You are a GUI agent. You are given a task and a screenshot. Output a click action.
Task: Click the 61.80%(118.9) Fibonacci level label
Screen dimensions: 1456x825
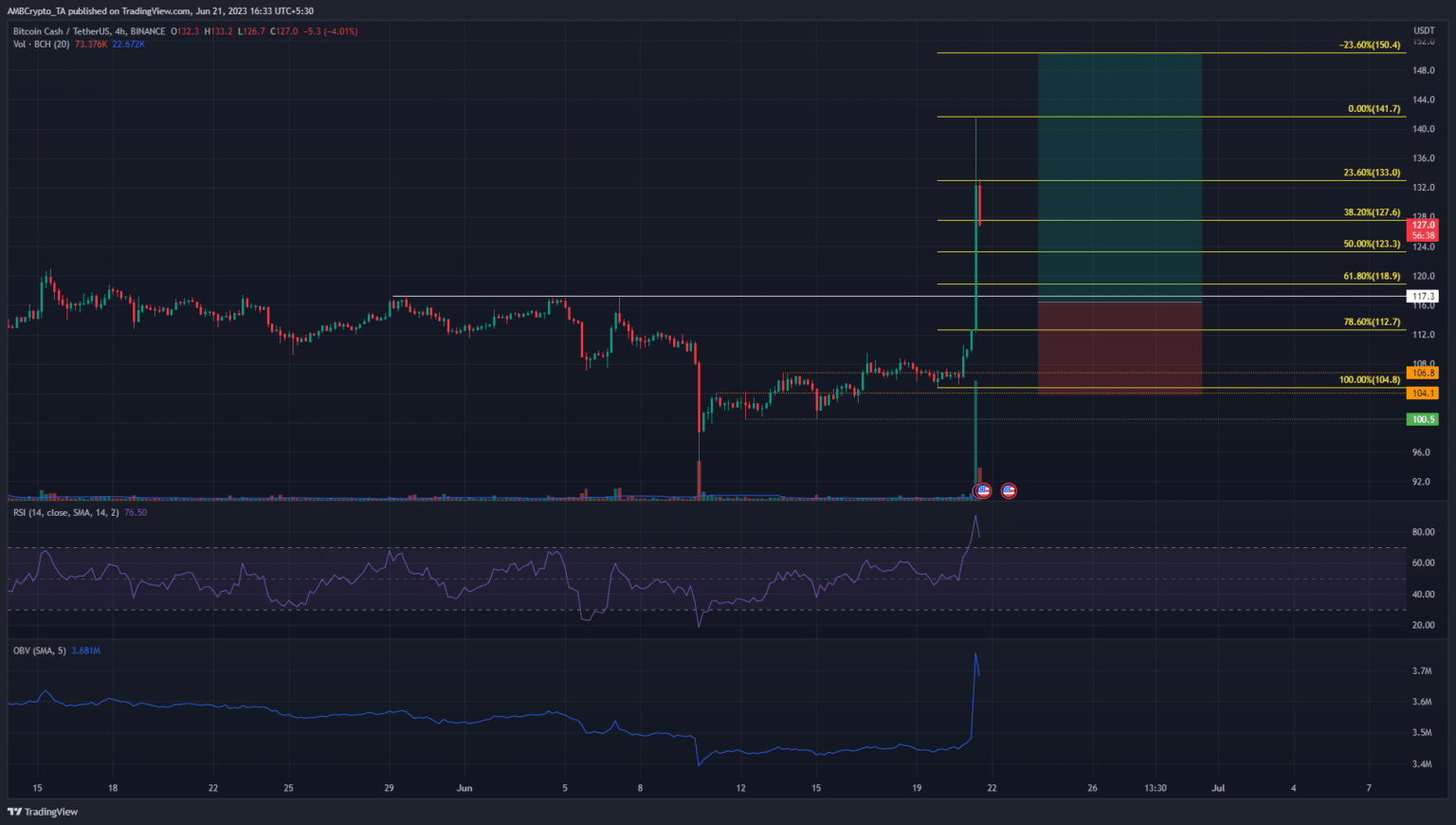click(1372, 277)
